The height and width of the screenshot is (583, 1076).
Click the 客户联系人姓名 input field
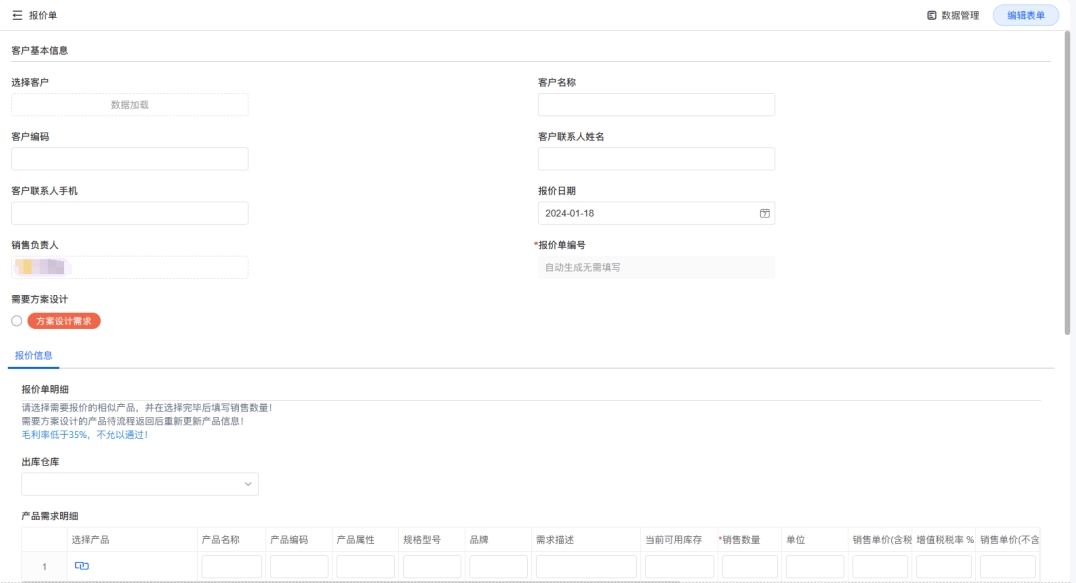(656, 159)
